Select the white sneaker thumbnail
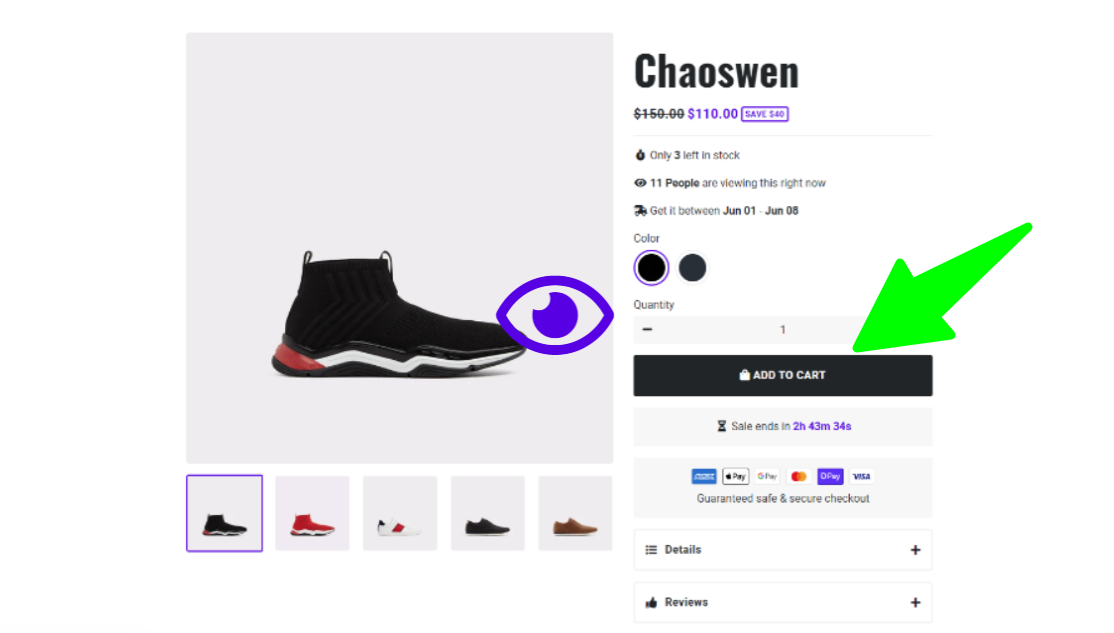The image size is (1114, 633). pos(400,513)
